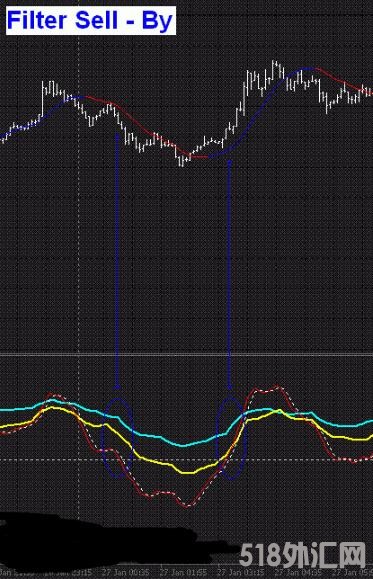Click the highest price bar on the chart
The height and width of the screenshot is (579, 373).
274,68
